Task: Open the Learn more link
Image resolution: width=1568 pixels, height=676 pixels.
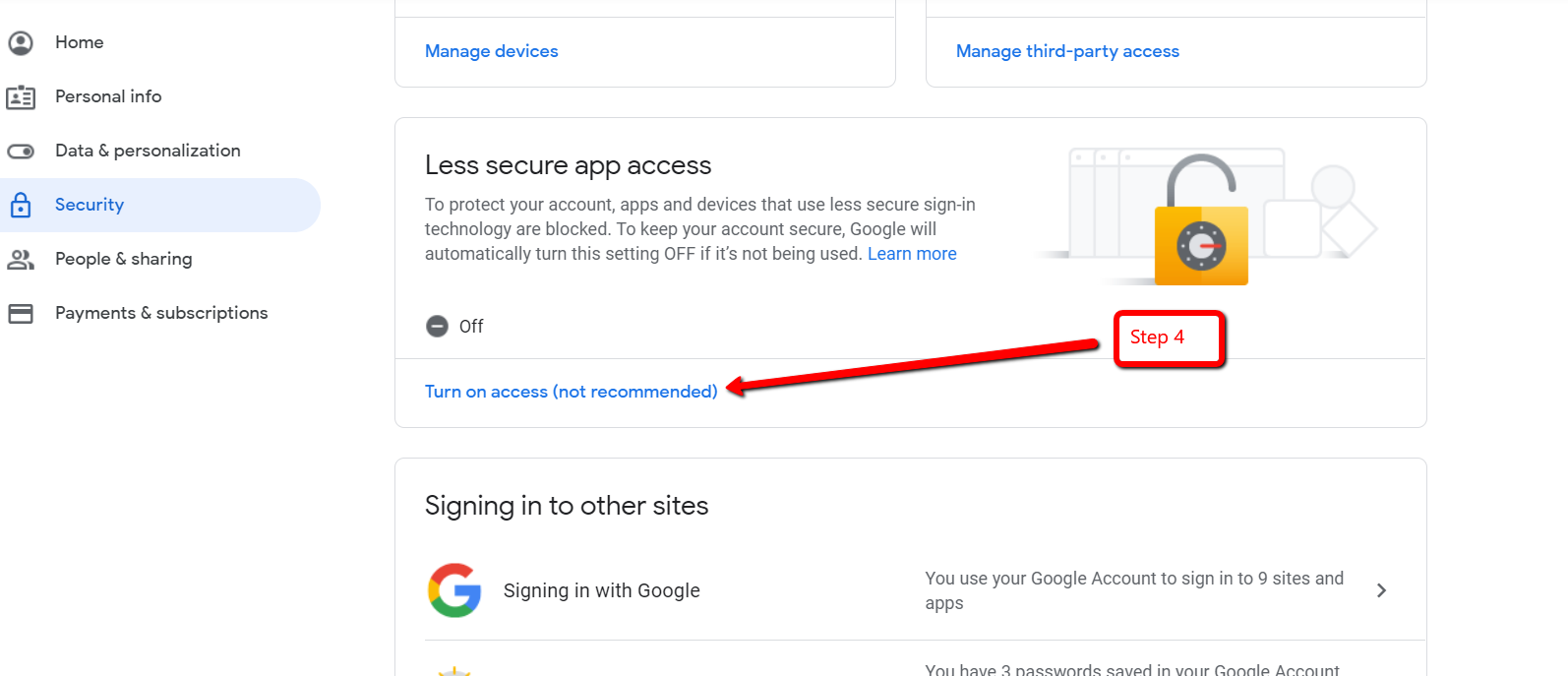Action: click(912, 254)
